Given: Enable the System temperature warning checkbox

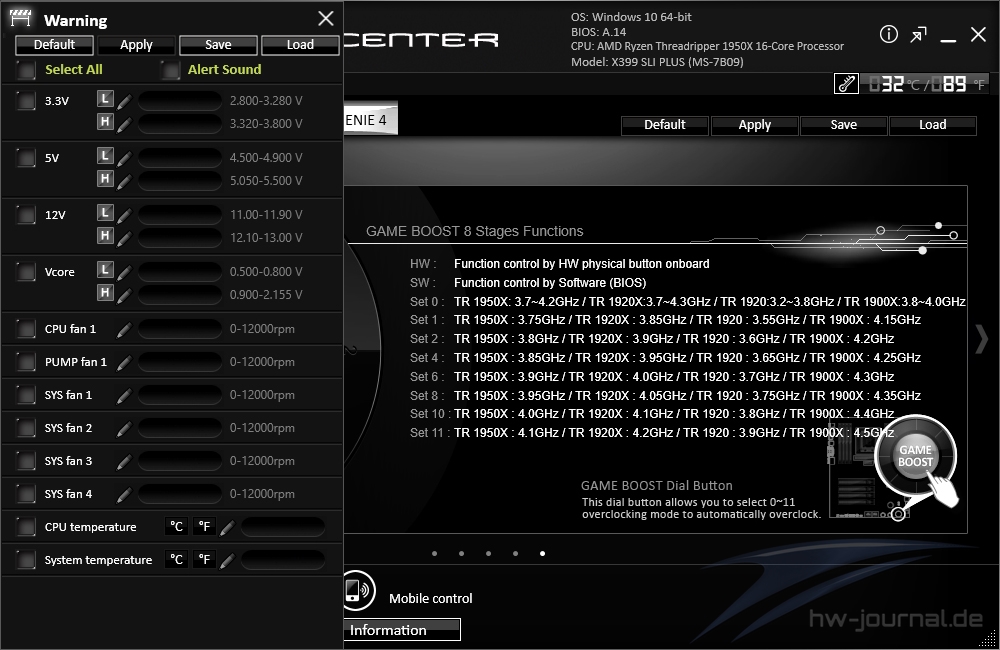Looking at the screenshot, I should [x=26, y=560].
